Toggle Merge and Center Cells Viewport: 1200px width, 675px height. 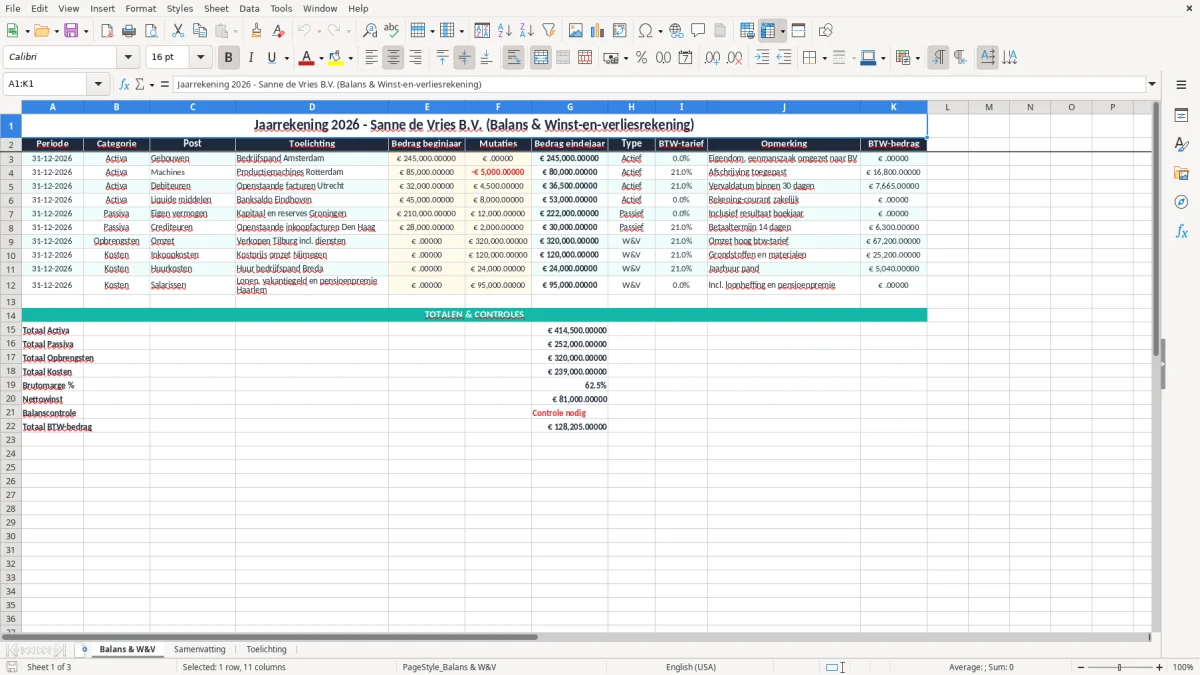coord(540,58)
